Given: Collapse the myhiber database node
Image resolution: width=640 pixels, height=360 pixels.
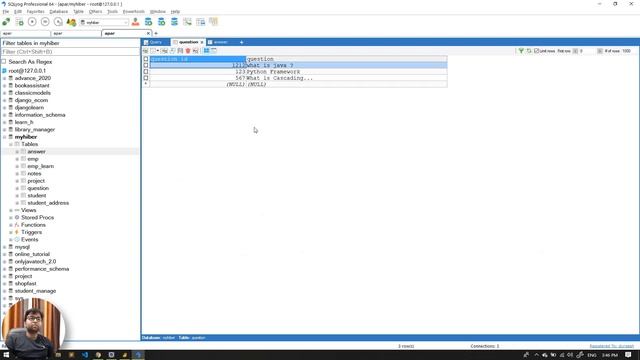Looking at the screenshot, I should [x=5, y=137].
